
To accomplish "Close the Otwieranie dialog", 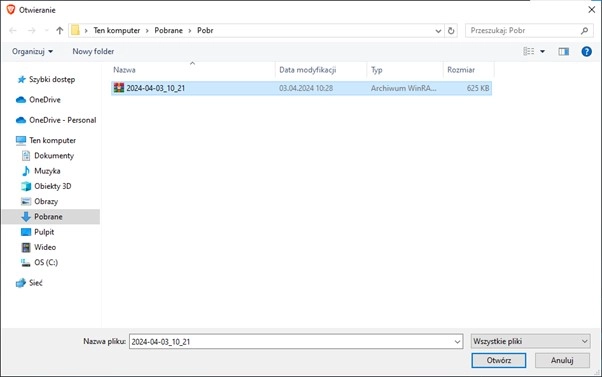I will 592,10.
